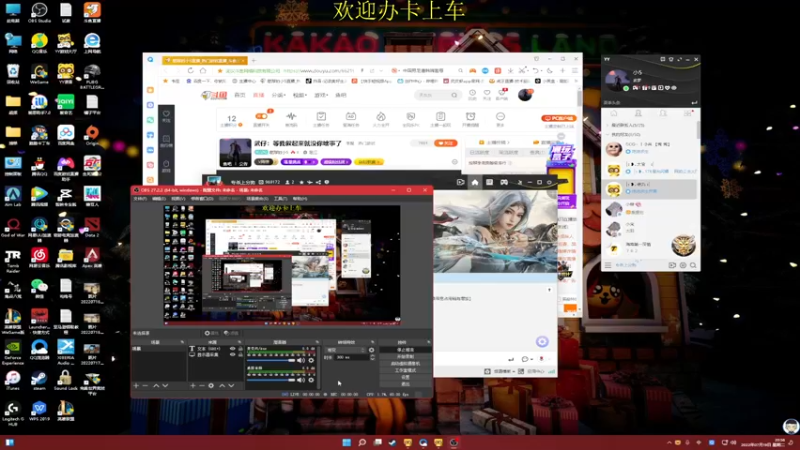Remove the selected scene in OBS
Image resolution: width=800 pixels, height=450 pixels.
pyautogui.click(x=145, y=386)
